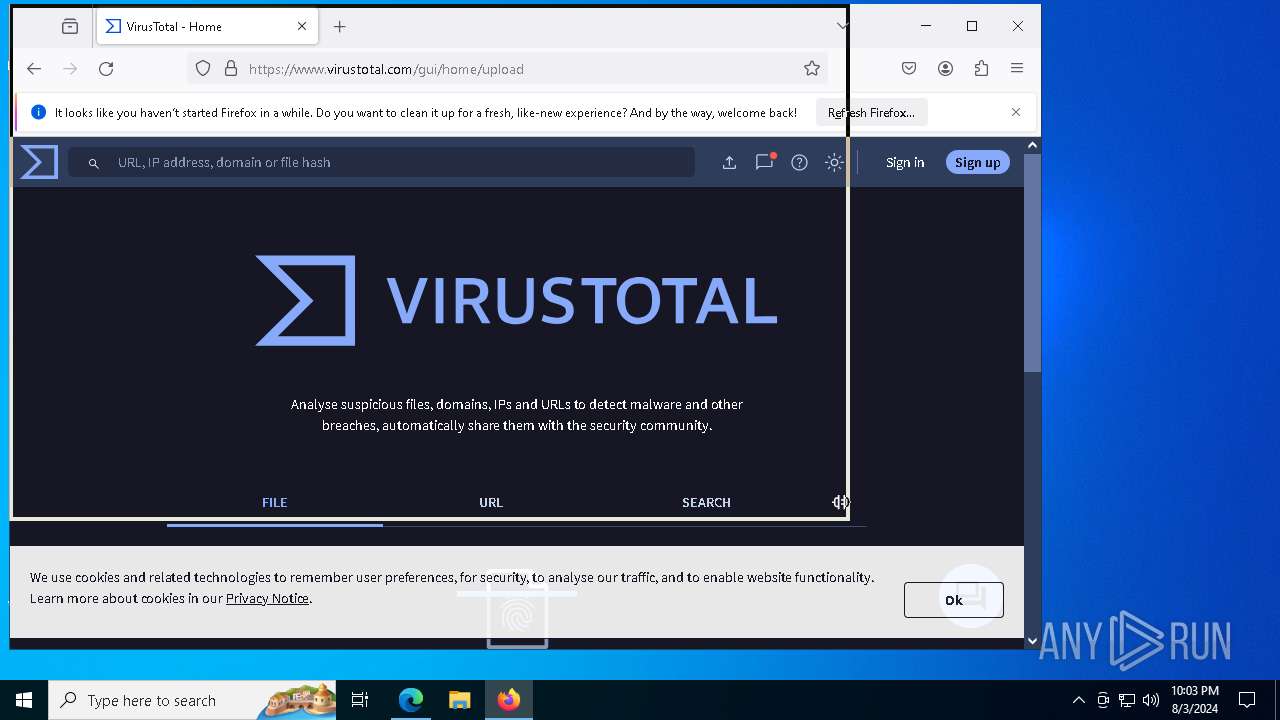Image resolution: width=1280 pixels, height=720 pixels.
Task: Maximize the Firefox window
Action: 972,26
